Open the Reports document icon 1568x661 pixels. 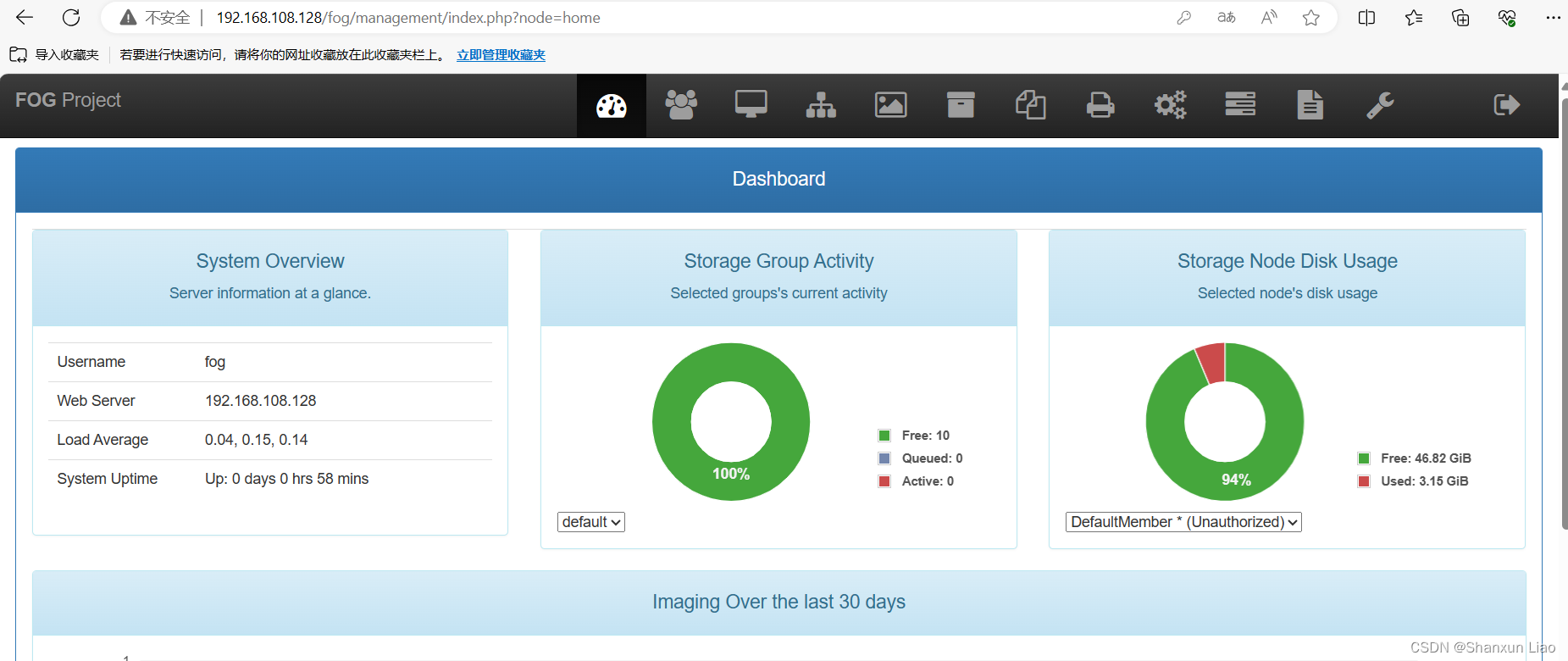[1310, 105]
